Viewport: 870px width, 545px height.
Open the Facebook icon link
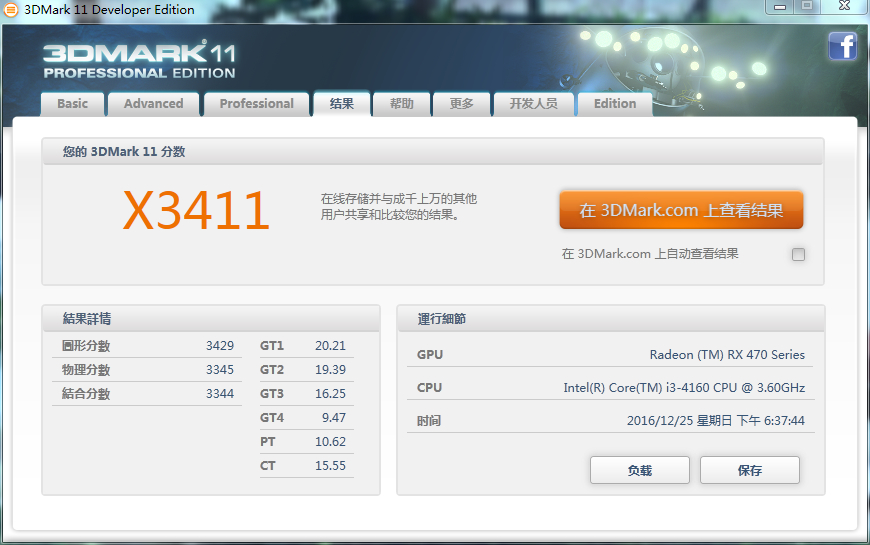click(x=842, y=46)
